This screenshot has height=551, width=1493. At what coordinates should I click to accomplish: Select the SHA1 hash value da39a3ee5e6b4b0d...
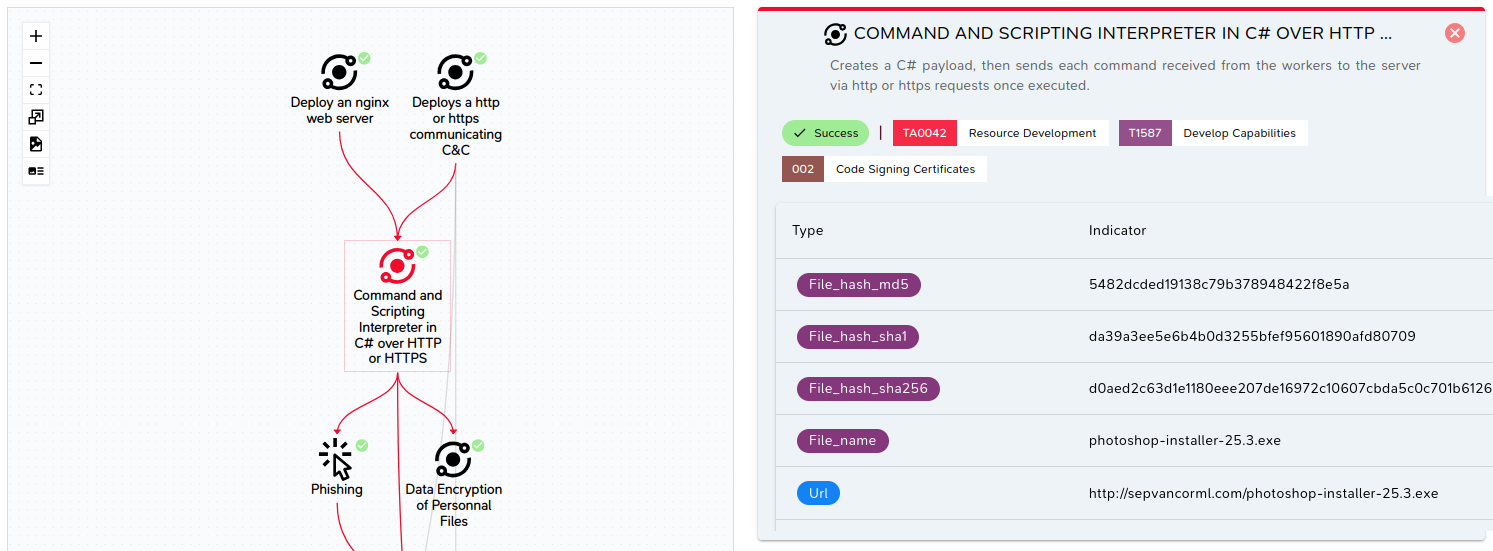(x=1252, y=336)
